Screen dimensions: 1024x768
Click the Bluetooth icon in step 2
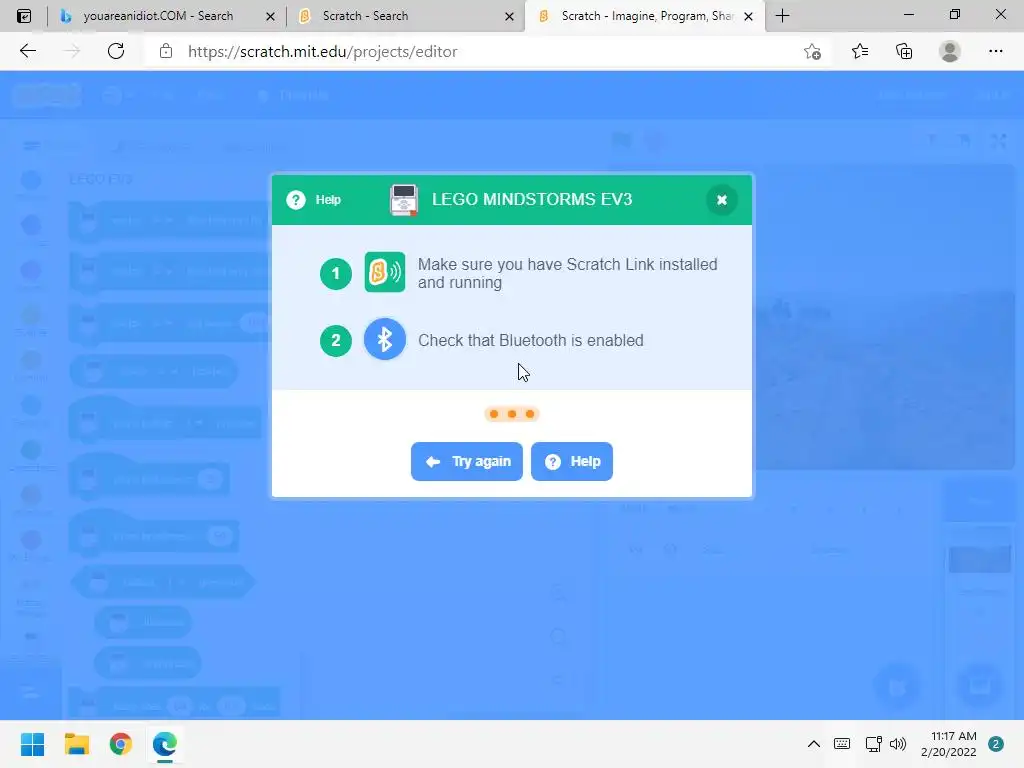pos(385,340)
